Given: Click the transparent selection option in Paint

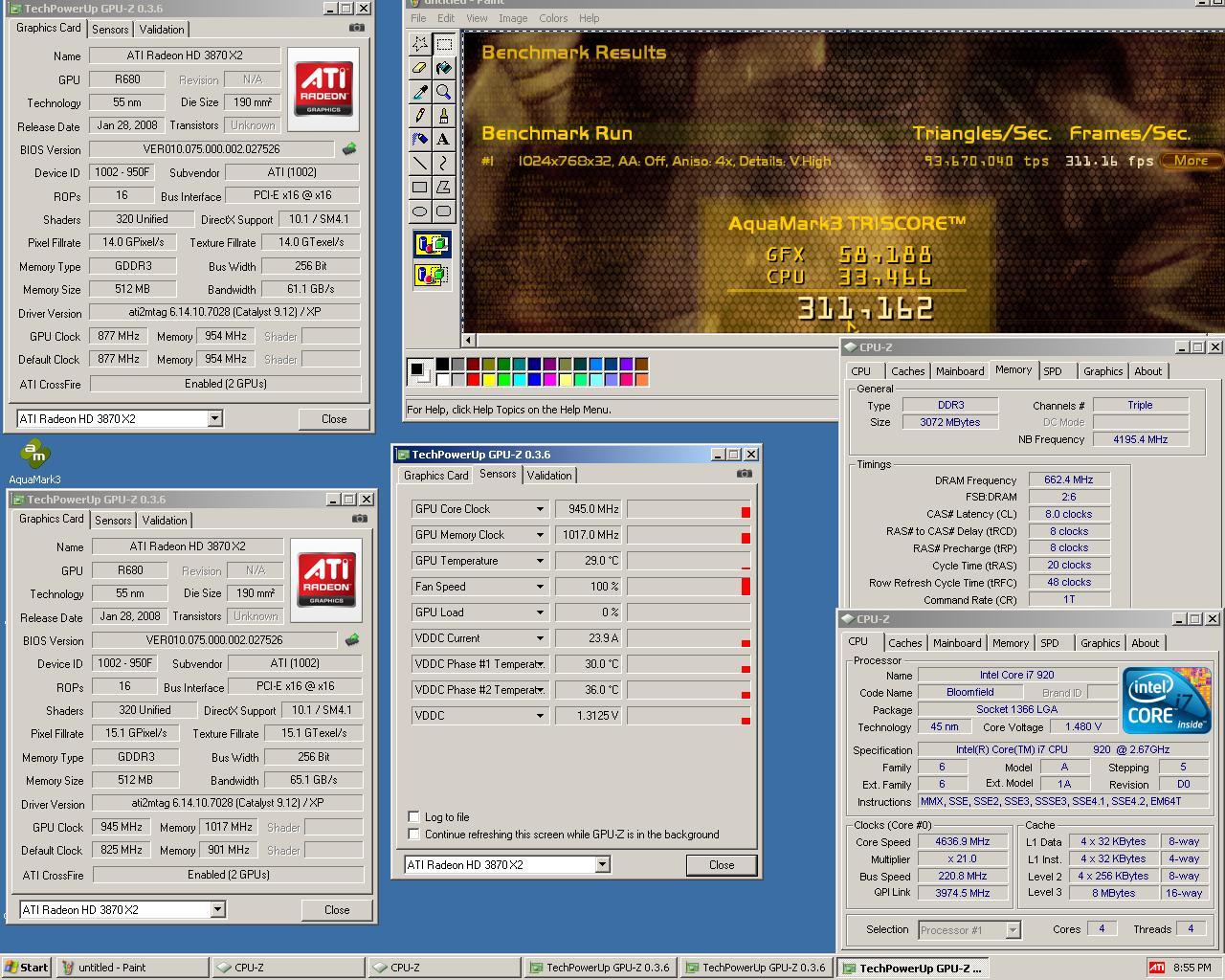Looking at the screenshot, I should pyautogui.click(x=432, y=276).
